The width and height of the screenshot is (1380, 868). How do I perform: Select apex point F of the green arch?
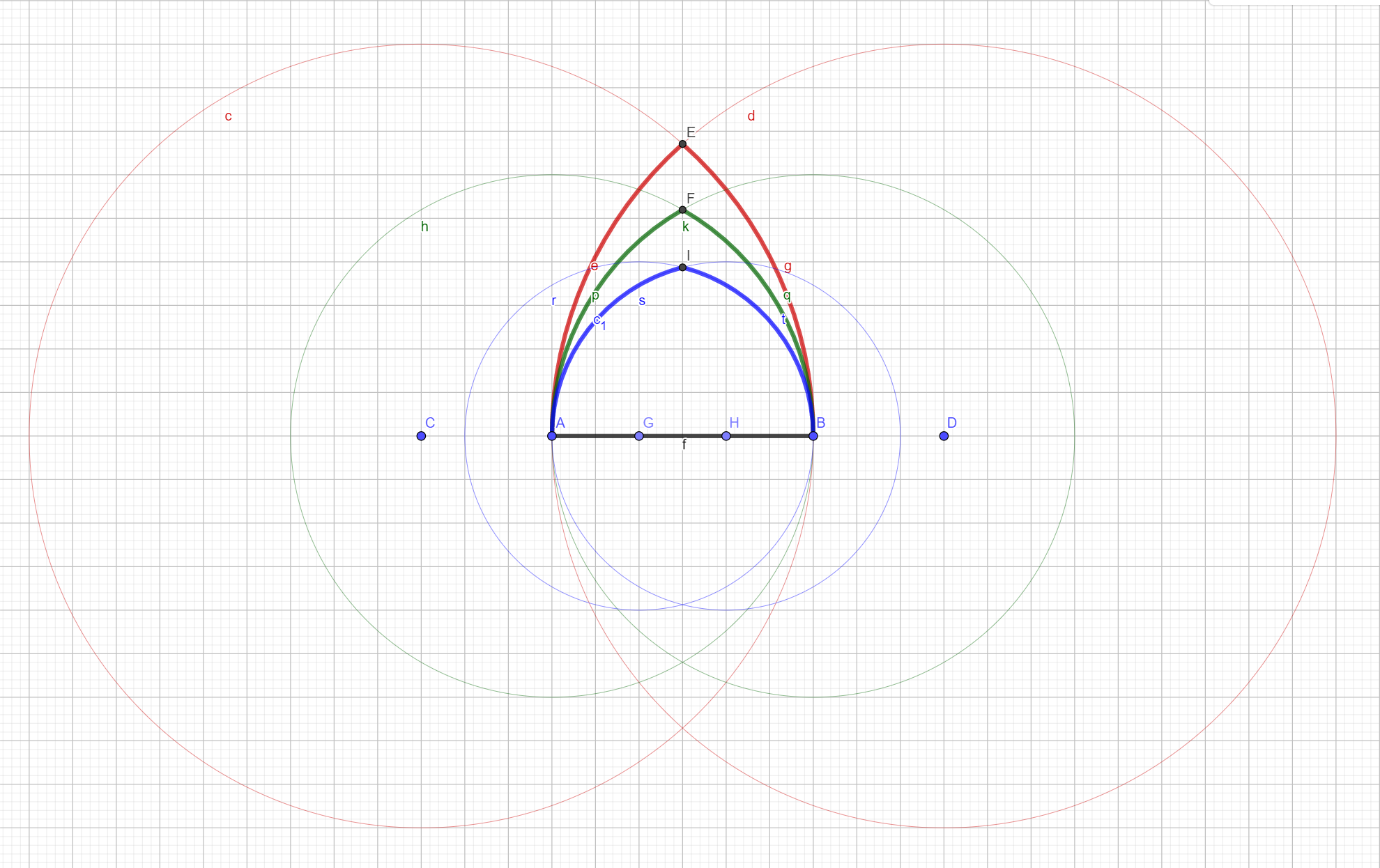682,210
